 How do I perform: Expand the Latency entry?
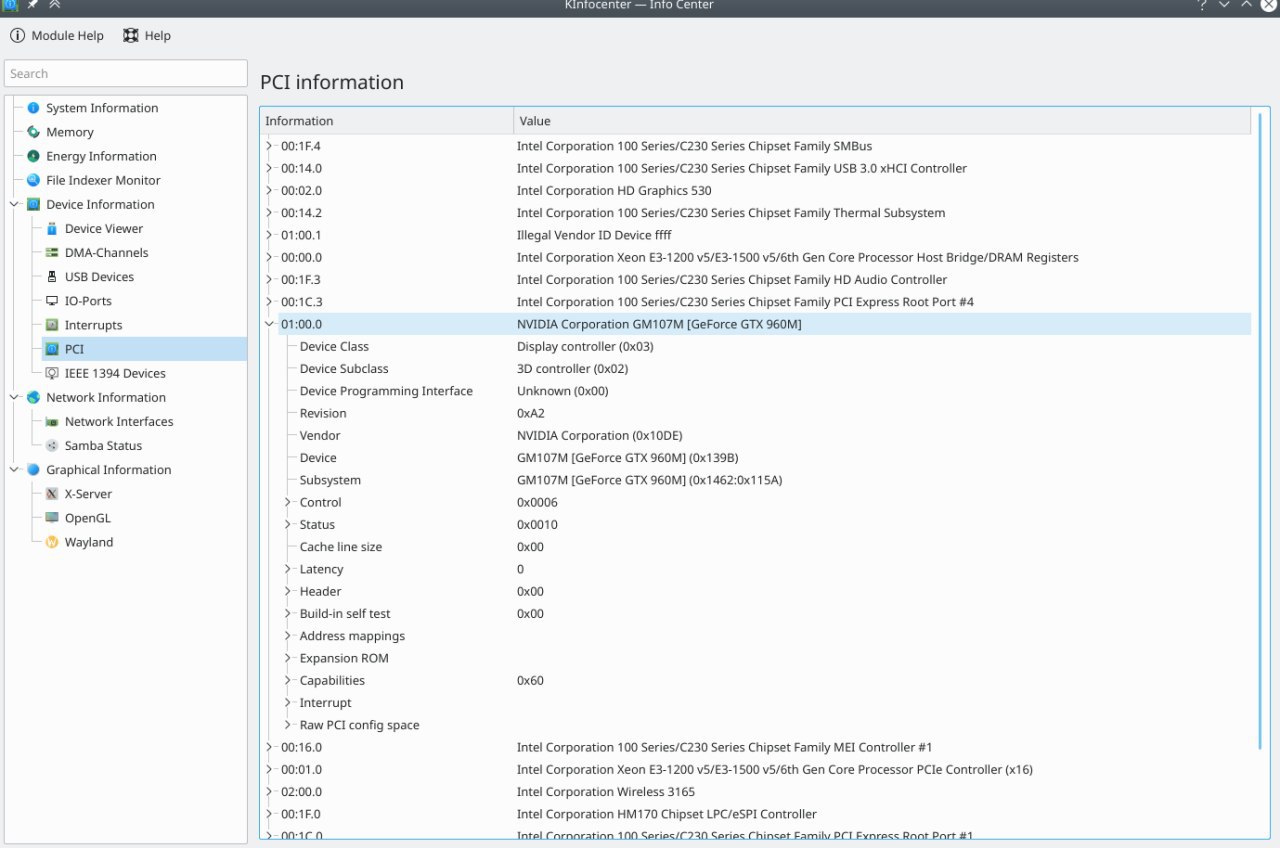(x=288, y=569)
